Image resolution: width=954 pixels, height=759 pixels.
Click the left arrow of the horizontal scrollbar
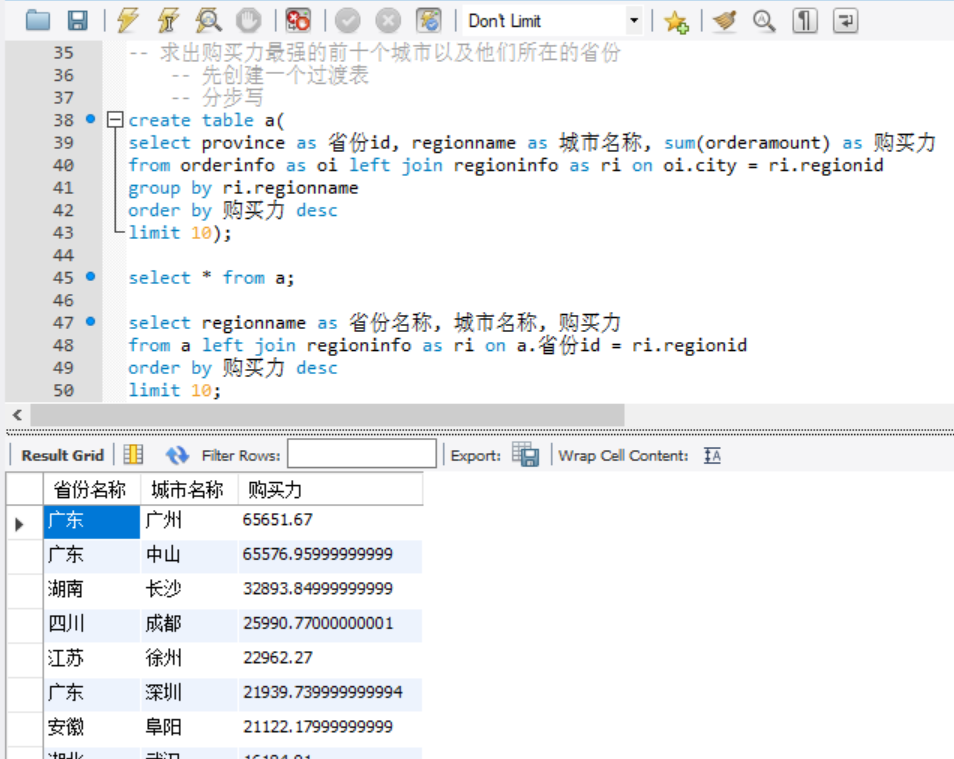[x=17, y=415]
